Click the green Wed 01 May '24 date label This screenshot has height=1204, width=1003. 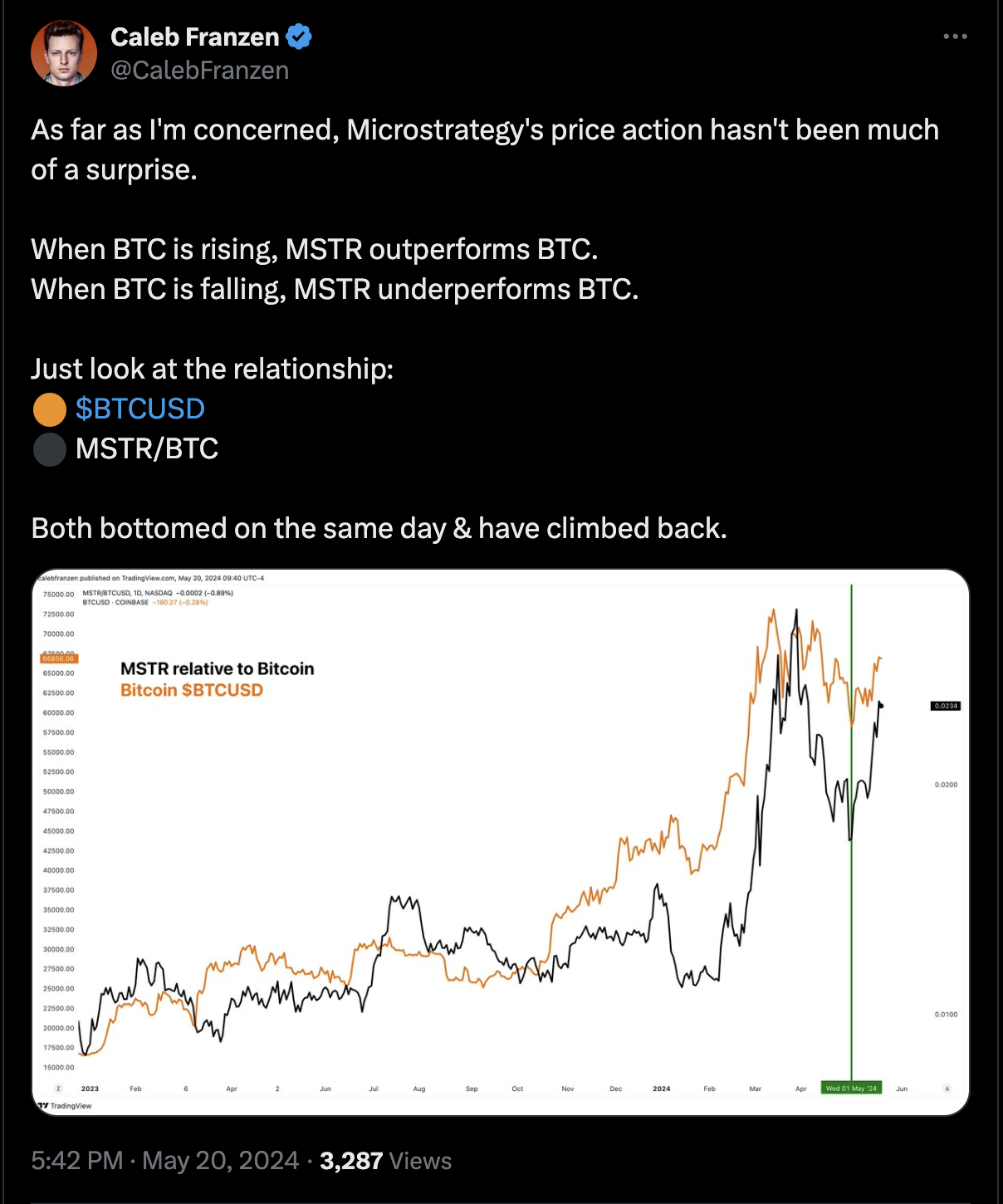click(x=851, y=1089)
